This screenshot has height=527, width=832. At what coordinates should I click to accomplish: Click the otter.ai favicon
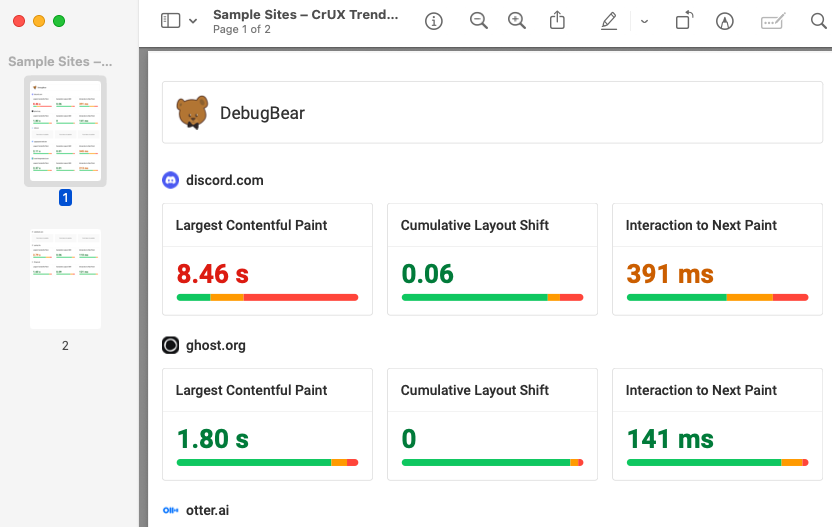click(x=170, y=511)
